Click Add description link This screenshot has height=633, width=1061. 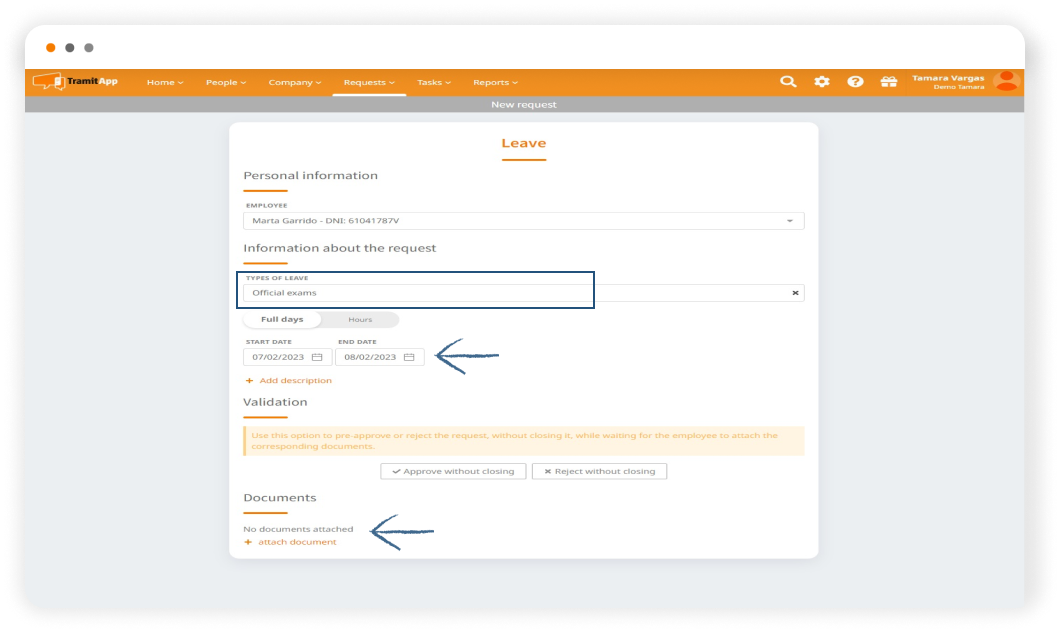tap(295, 381)
